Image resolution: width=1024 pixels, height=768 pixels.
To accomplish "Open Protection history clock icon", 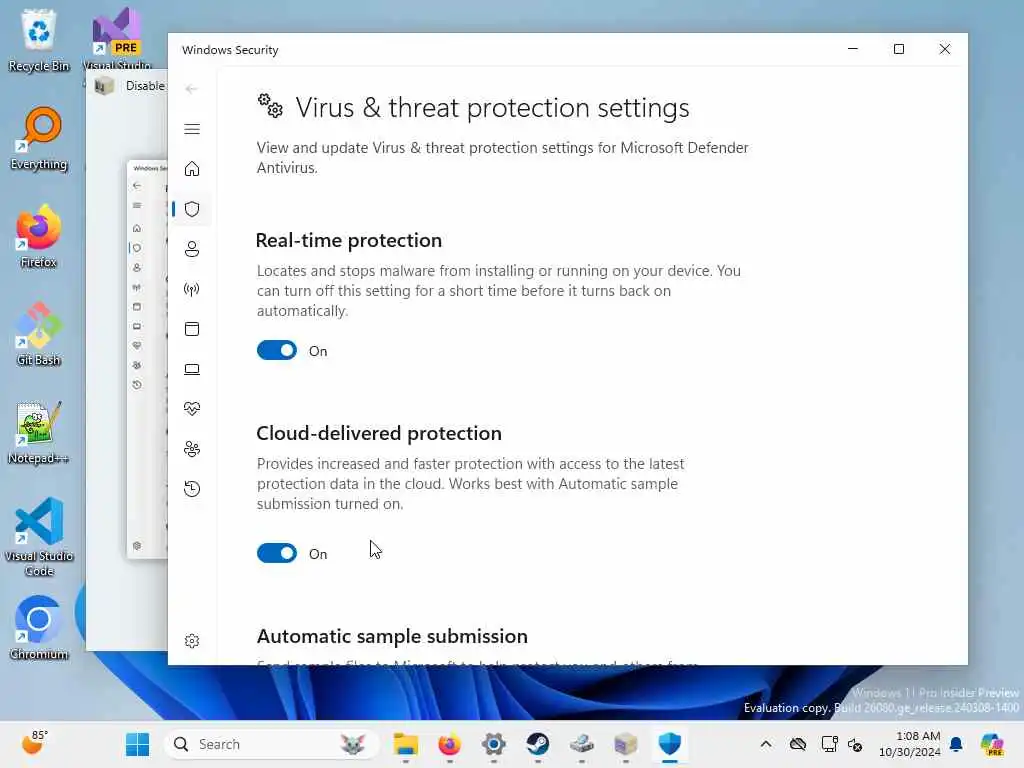I will 192,489.
